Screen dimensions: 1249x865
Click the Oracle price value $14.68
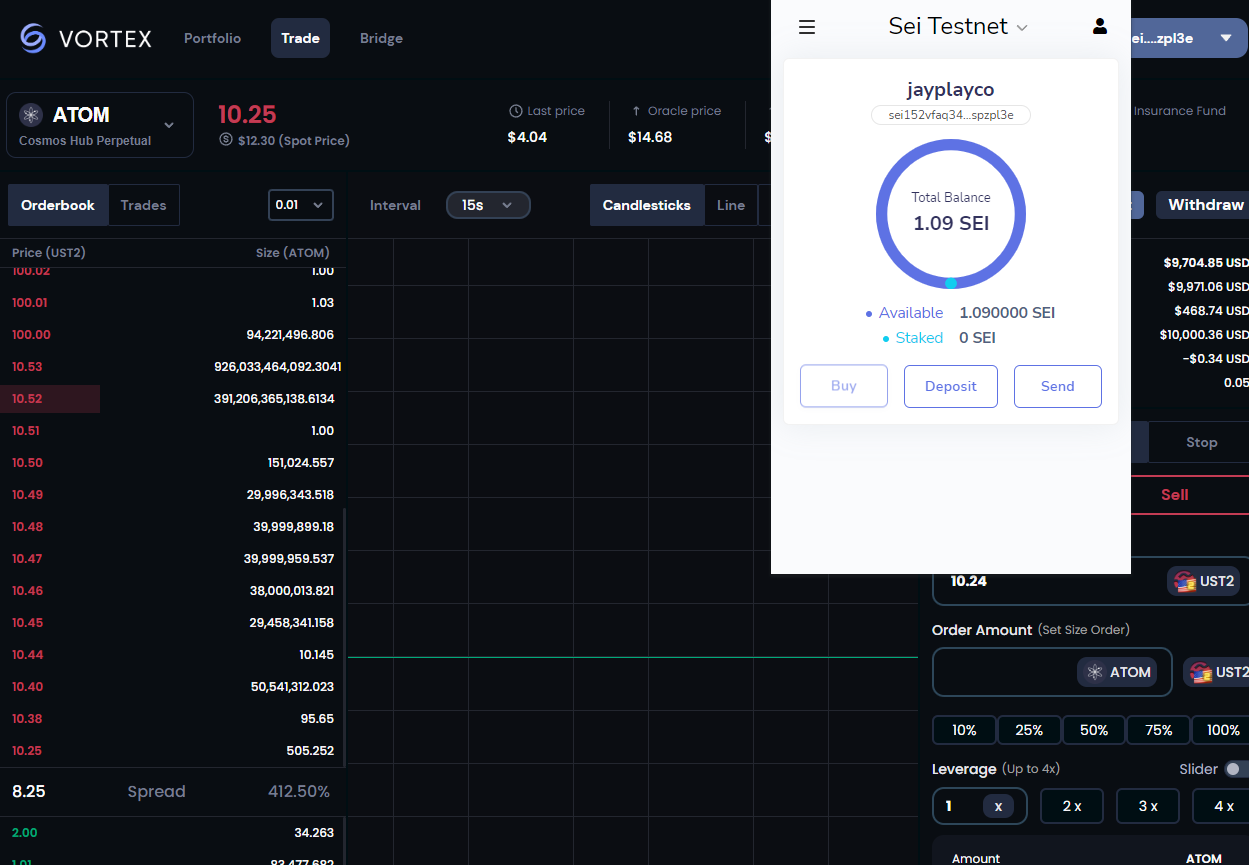[x=650, y=137]
